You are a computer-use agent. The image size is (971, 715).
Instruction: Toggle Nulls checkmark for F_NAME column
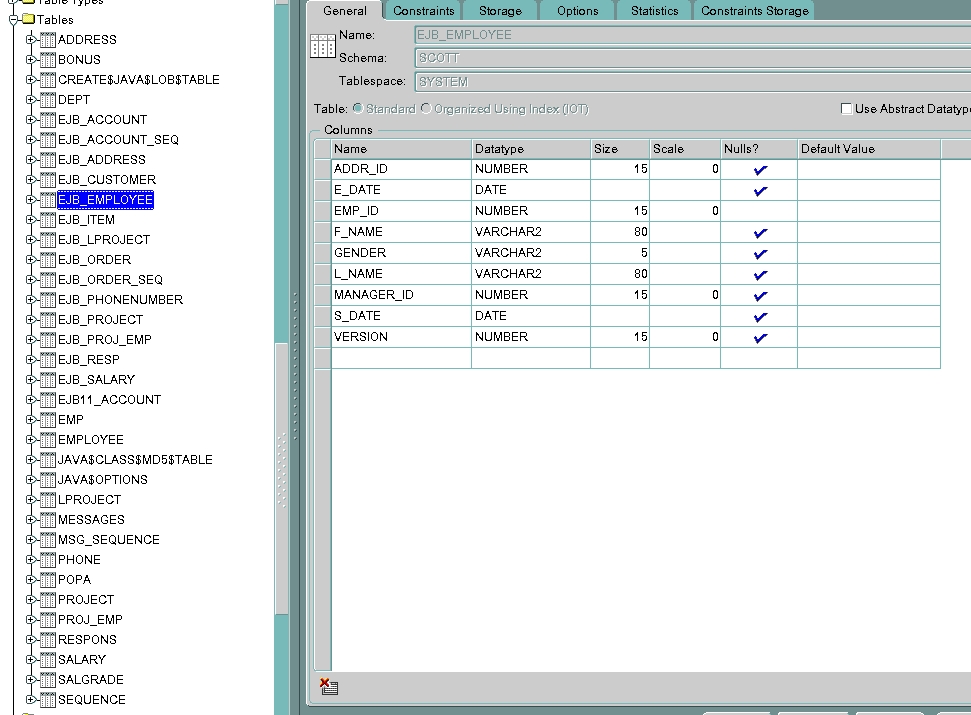click(760, 233)
